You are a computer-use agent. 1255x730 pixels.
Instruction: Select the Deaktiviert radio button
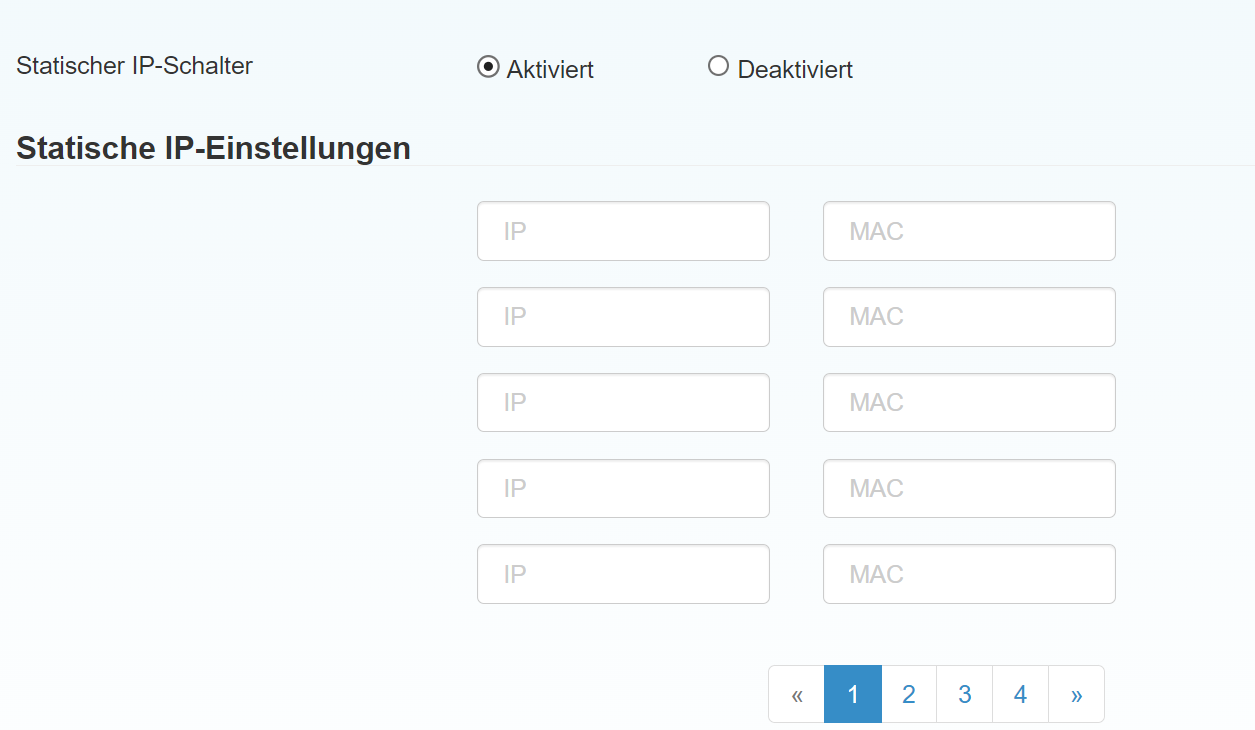point(718,66)
